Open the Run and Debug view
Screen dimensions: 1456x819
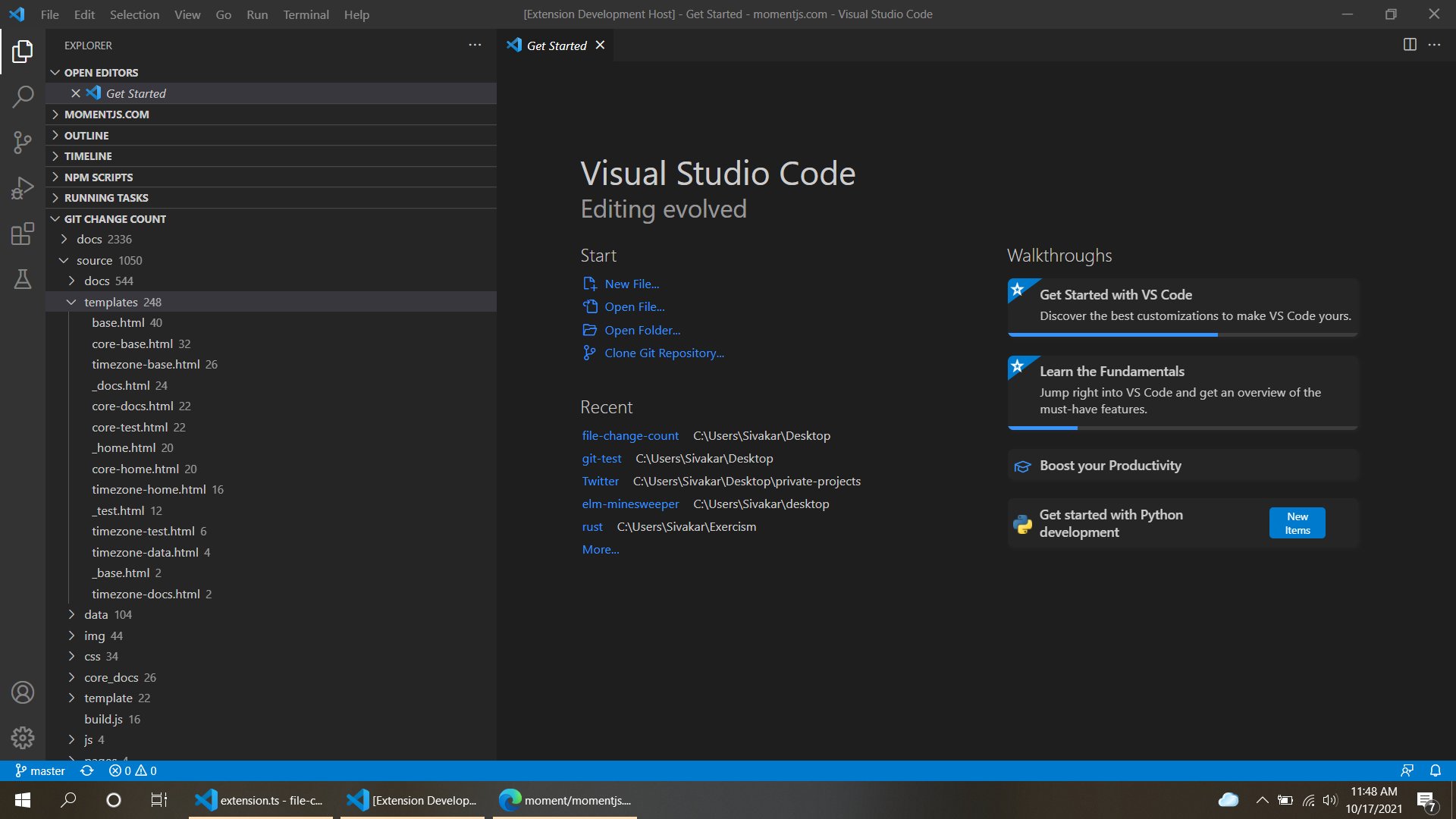23,188
